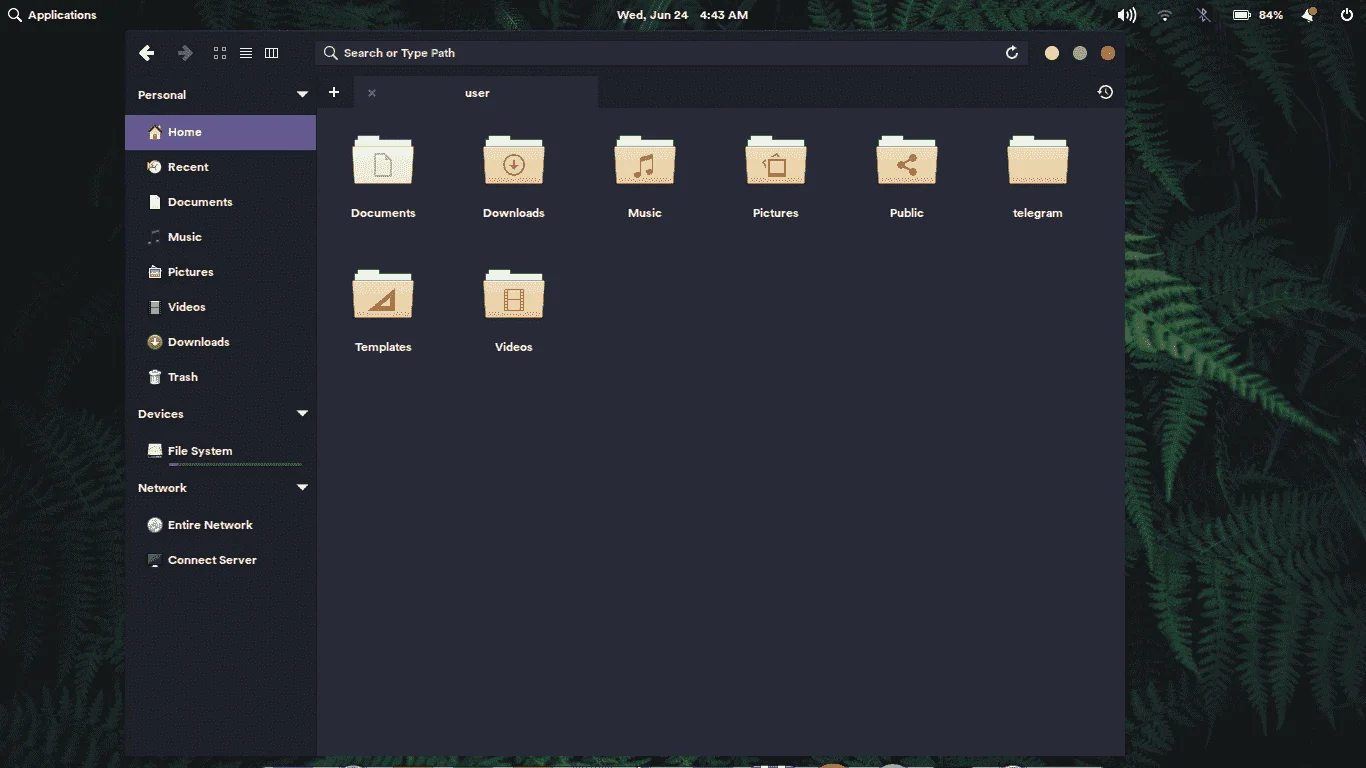Select the telegram folder icon
Viewport: 1366px width, 768px height.
[1038, 160]
